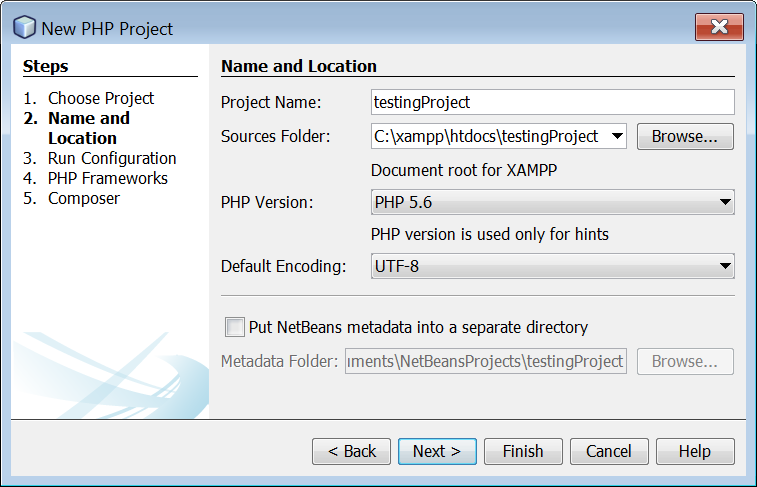
Task: Click step 4 PHP Frameworks text
Action: pos(108,178)
